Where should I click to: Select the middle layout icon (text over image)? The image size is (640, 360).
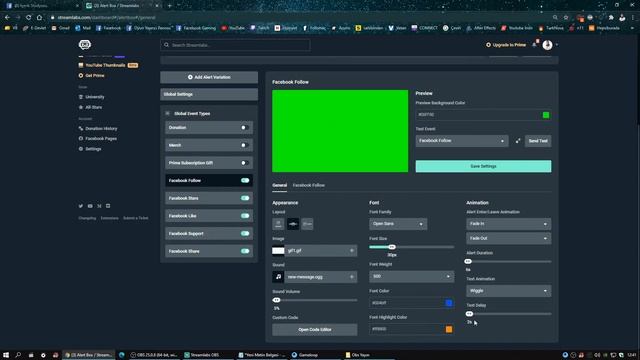pos(293,224)
